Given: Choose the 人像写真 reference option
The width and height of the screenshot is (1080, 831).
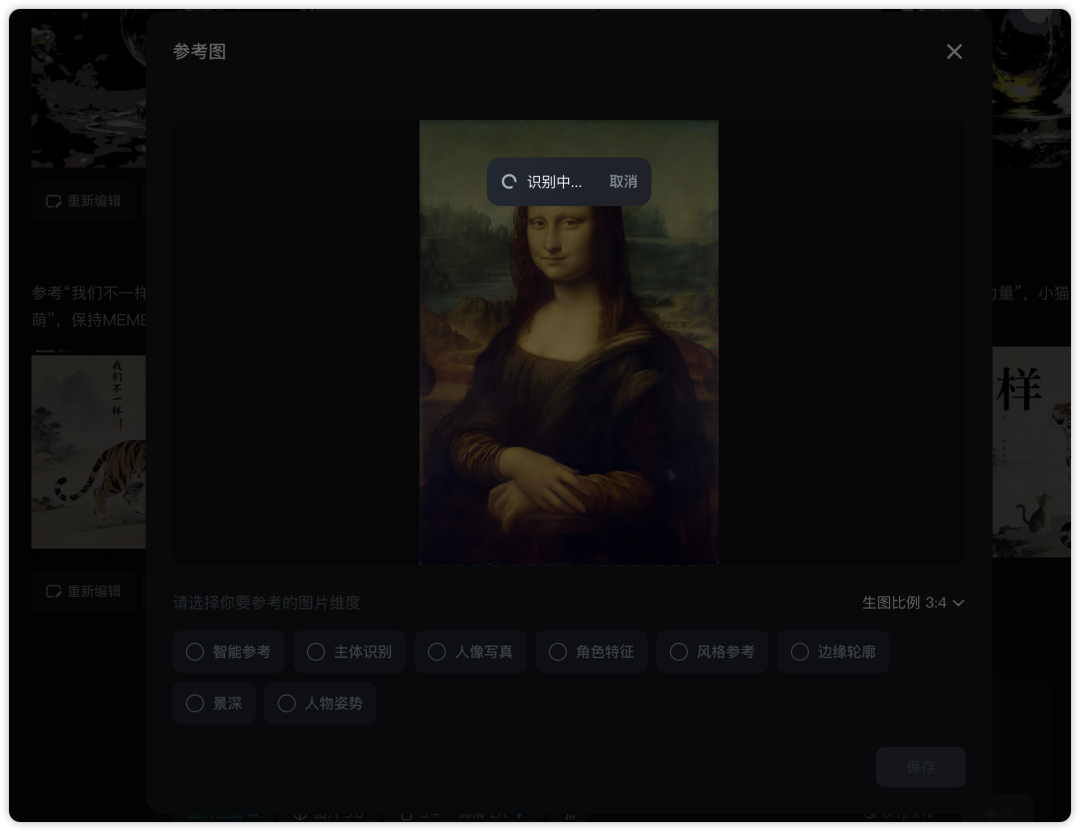Looking at the screenshot, I should [x=470, y=651].
